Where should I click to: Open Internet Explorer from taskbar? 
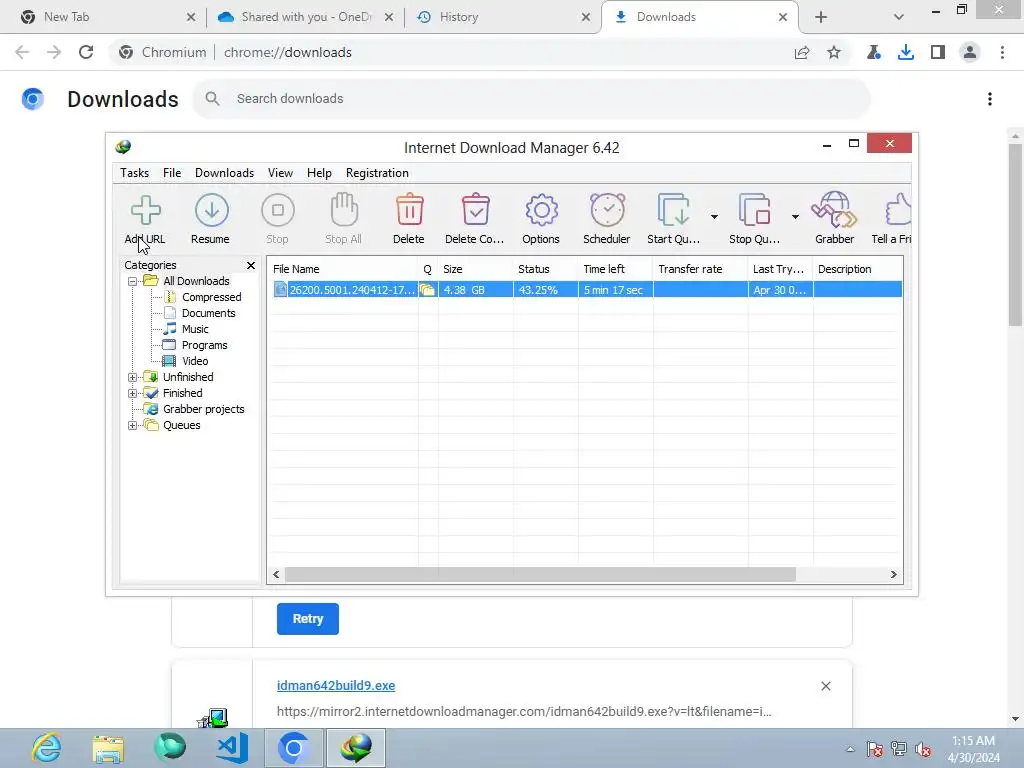46,748
